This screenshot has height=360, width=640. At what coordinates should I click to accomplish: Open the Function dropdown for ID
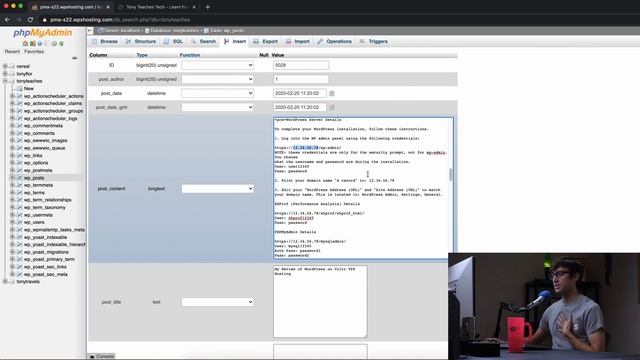coord(218,65)
